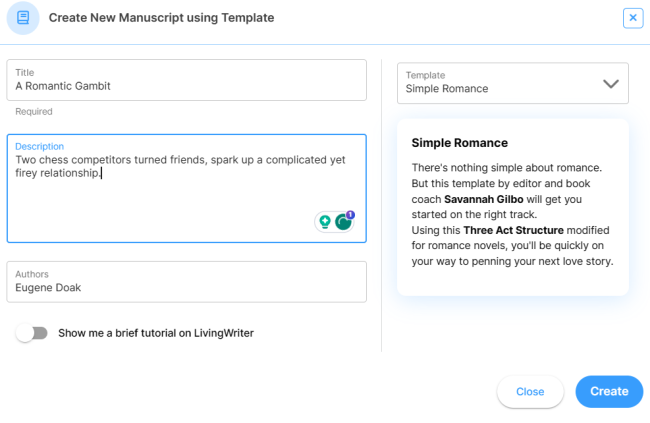Expand the Template dropdown chevron
Viewport: 650px width, 423px height.
click(x=611, y=84)
